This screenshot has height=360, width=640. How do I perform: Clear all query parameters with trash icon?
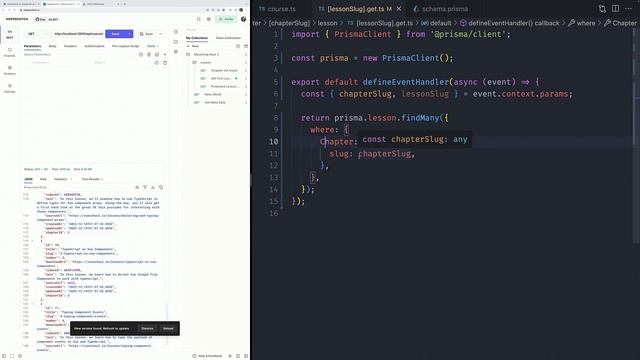[149, 54]
